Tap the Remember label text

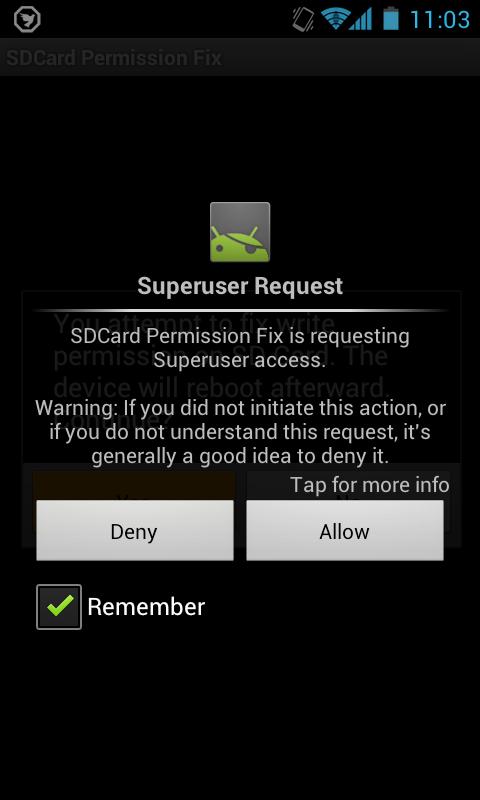(146, 607)
